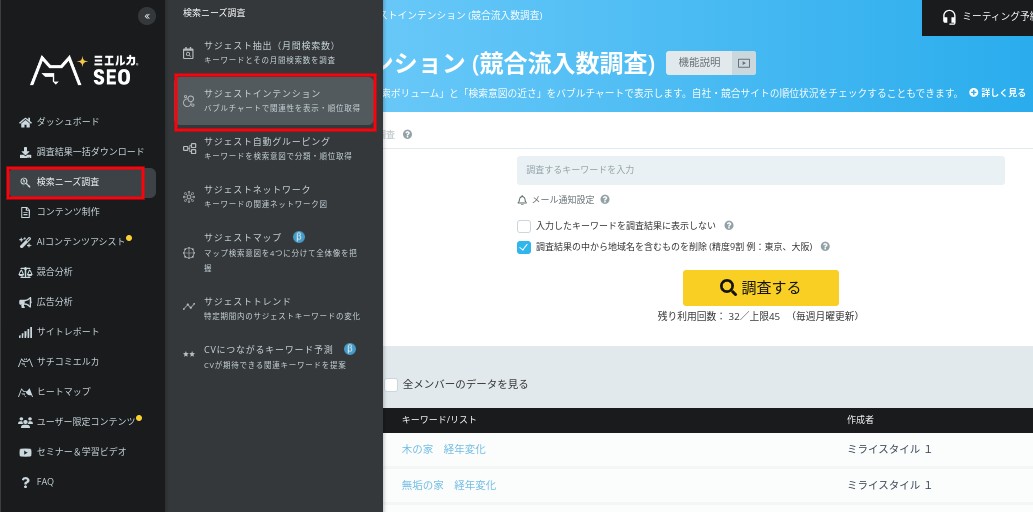1033x512 pixels.
Task: Expand the 検索ニーズ調査 sidebar menu
Action: click(x=68, y=182)
